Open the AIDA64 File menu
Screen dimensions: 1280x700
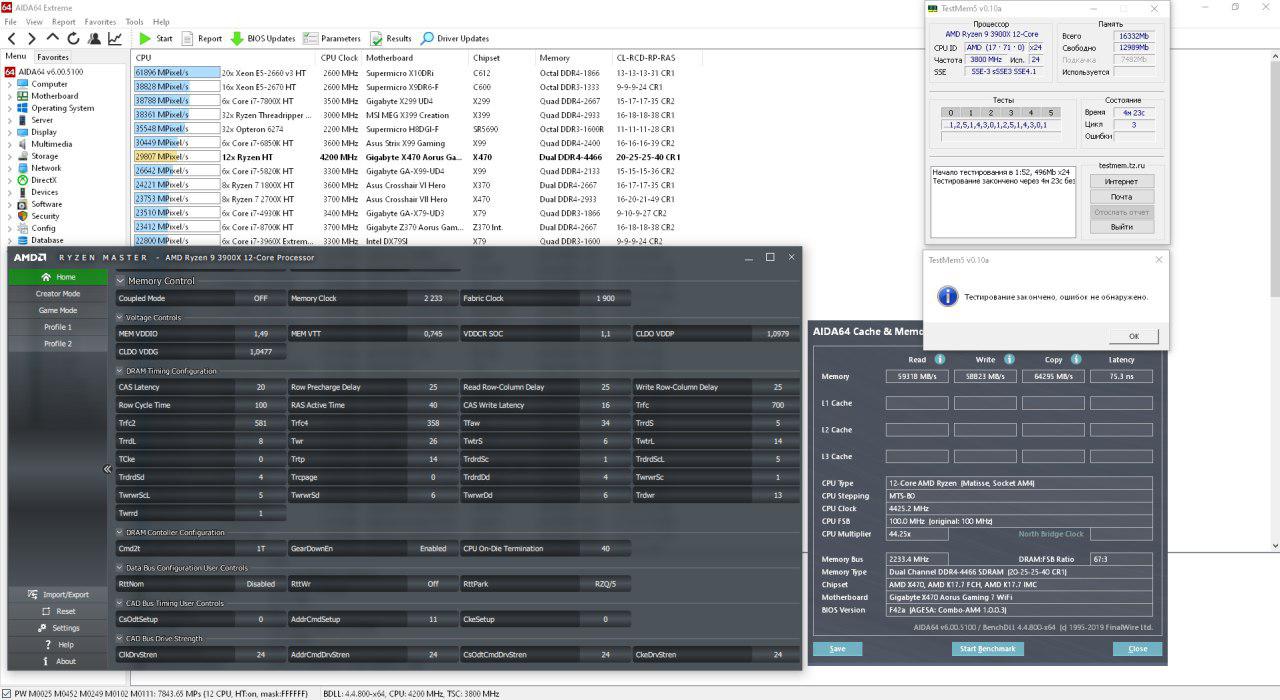pos(10,21)
